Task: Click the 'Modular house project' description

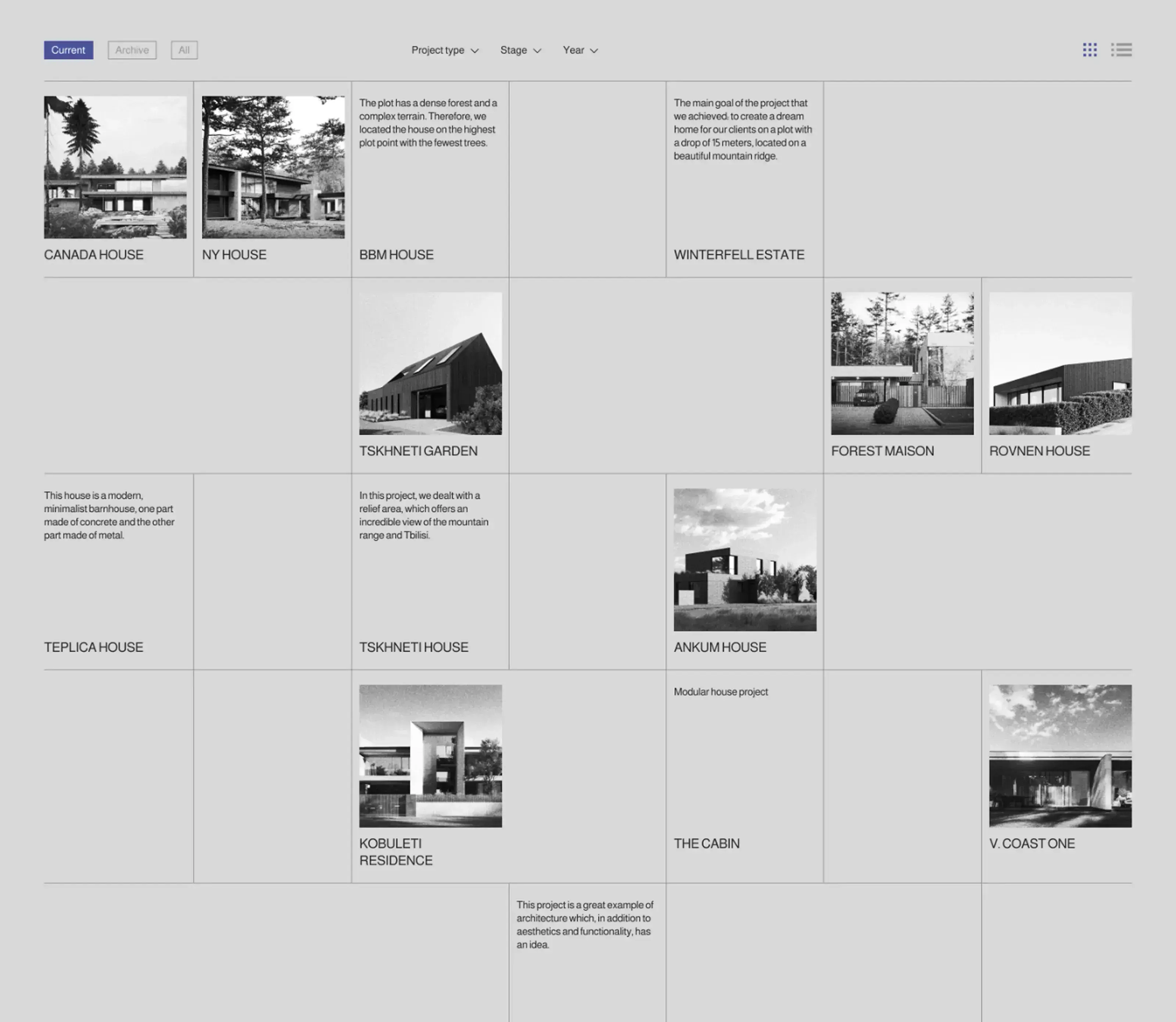Action: (x=721, y=692)
